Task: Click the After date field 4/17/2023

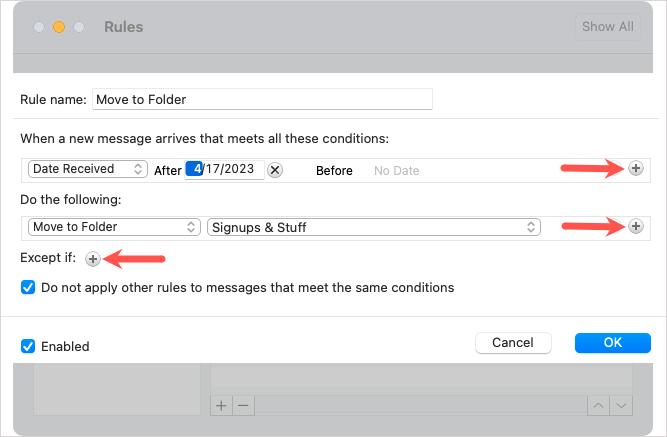Action: [x=225, y=169]
